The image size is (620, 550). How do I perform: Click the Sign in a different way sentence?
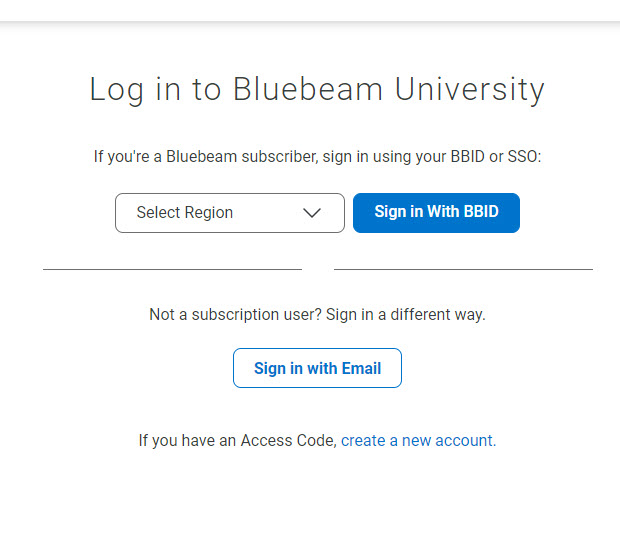pyautogui.click(x=406, y=315)
